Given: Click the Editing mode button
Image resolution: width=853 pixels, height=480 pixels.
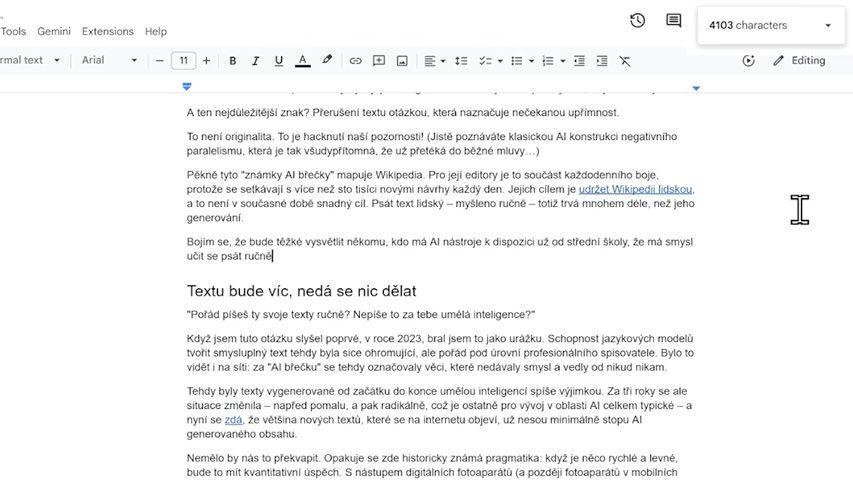Looking at the screenshot, I should 799,60.
